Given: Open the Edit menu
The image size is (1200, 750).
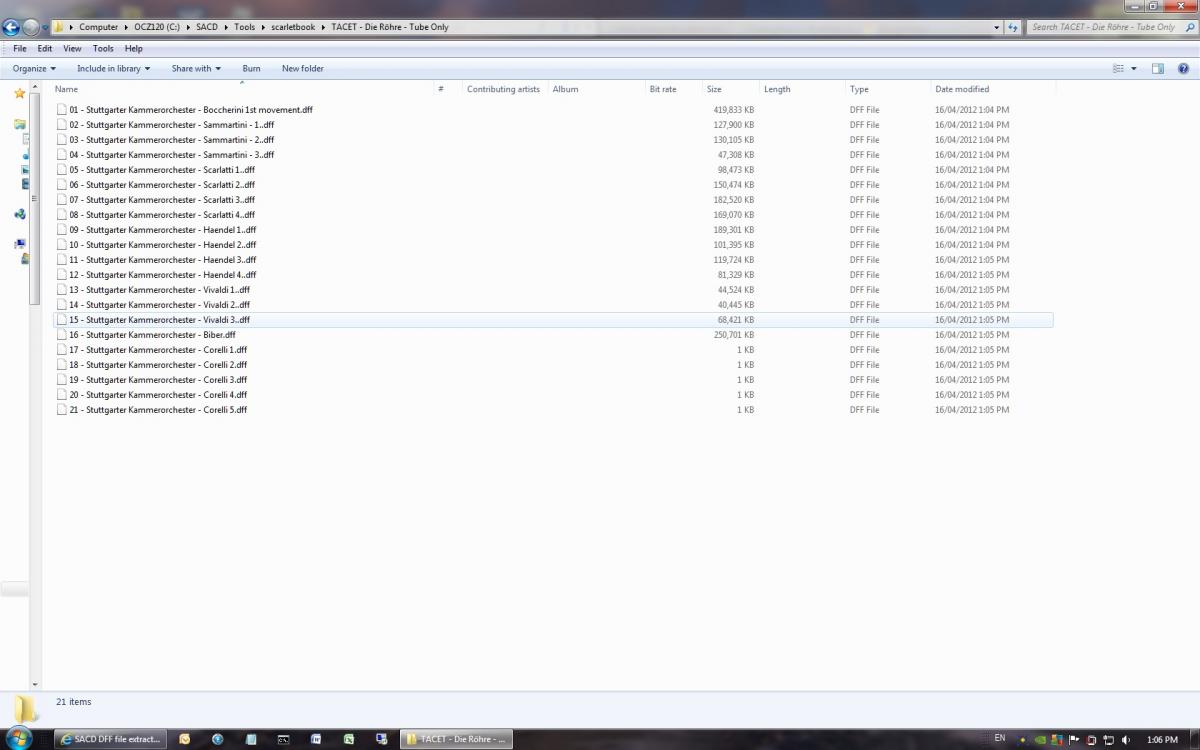Looking at the screenshot, I should point(45,48).
